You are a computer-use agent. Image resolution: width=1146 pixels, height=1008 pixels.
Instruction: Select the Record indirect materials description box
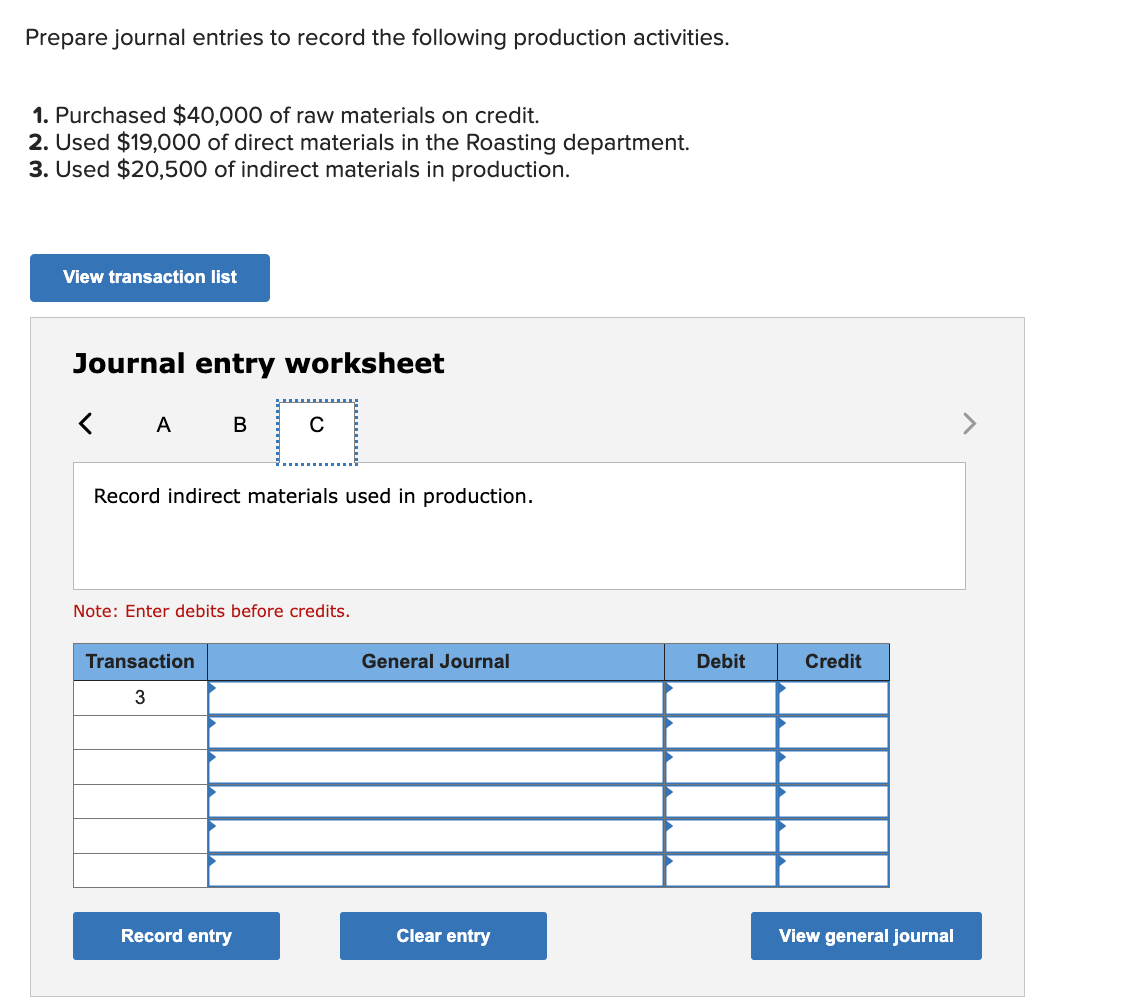click(519, 525)
